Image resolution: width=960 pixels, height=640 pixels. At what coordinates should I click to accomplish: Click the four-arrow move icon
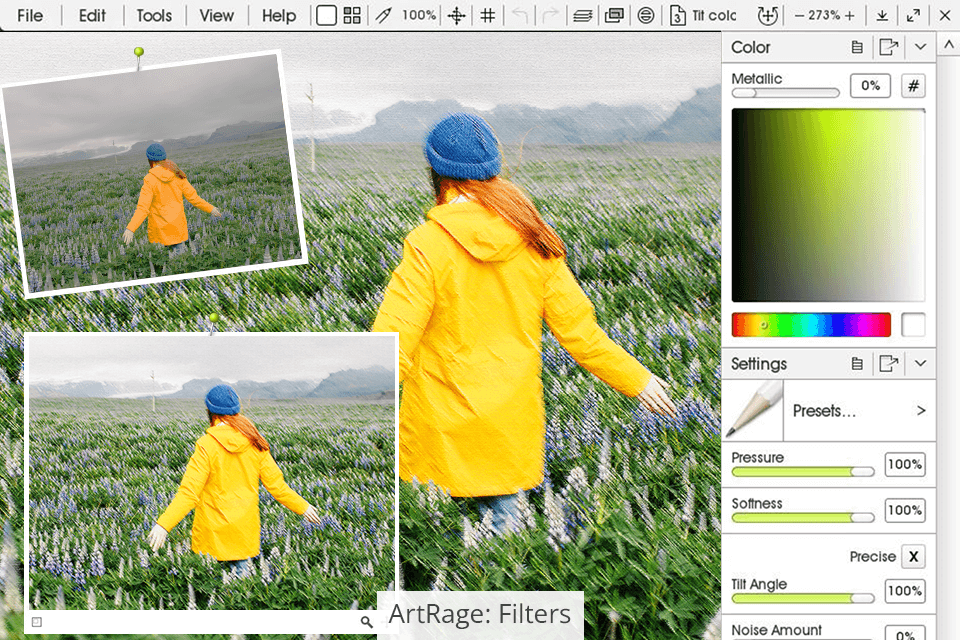point(456,15)
